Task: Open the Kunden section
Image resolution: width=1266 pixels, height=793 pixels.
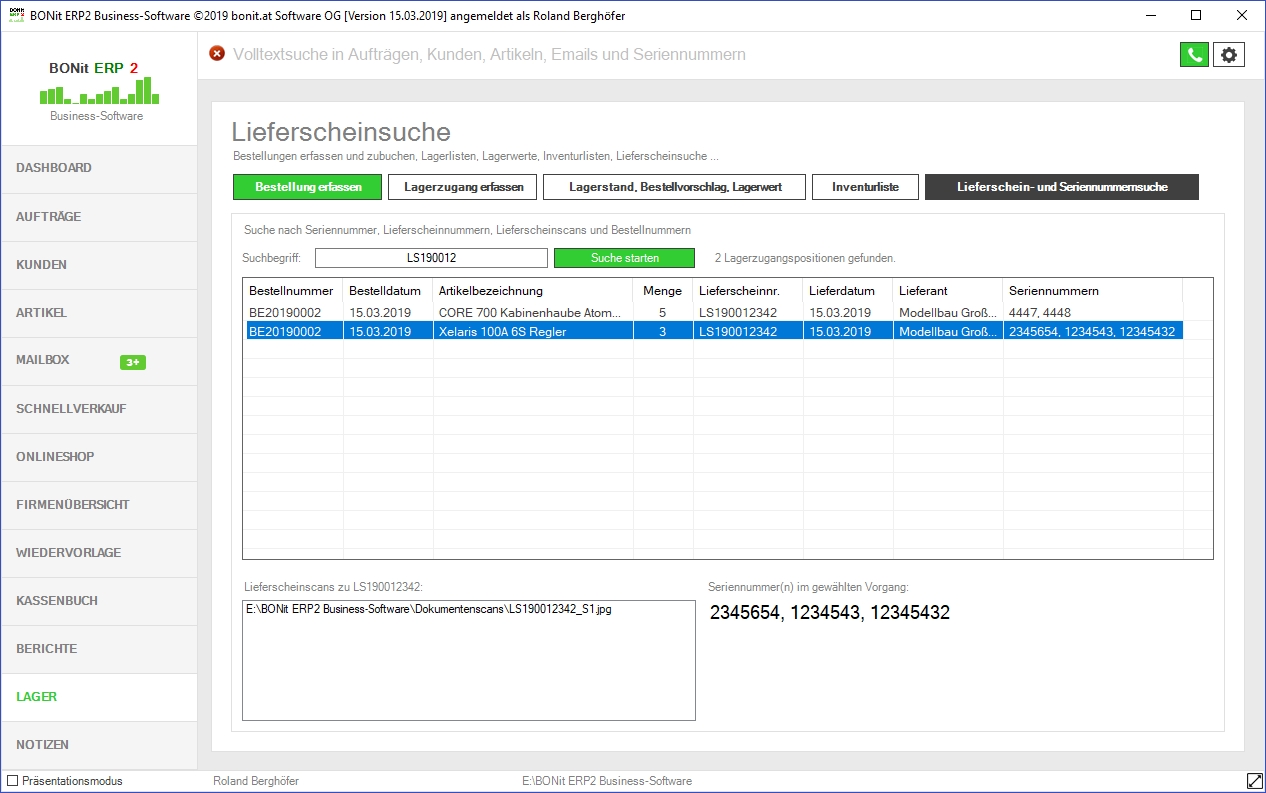Action: click(98, 265)
